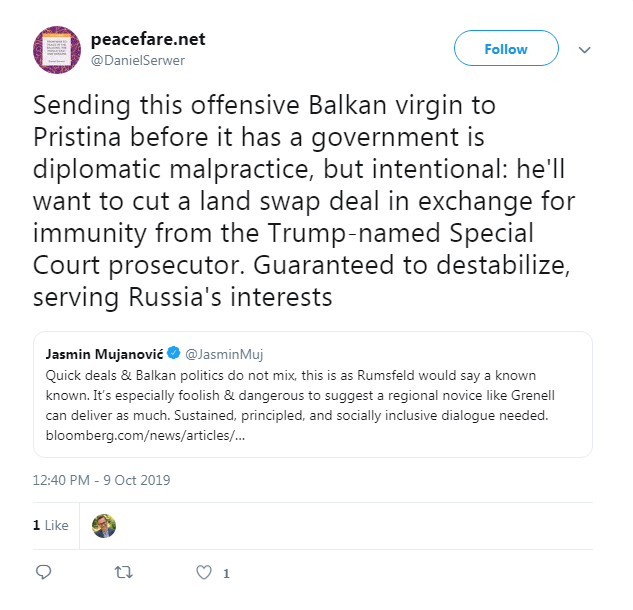The height and width of the screenshot is (610, 633).
Task: Click Jasmin Mujanović's verified badge
Action: pyautogui.click(x=174, y=354)
